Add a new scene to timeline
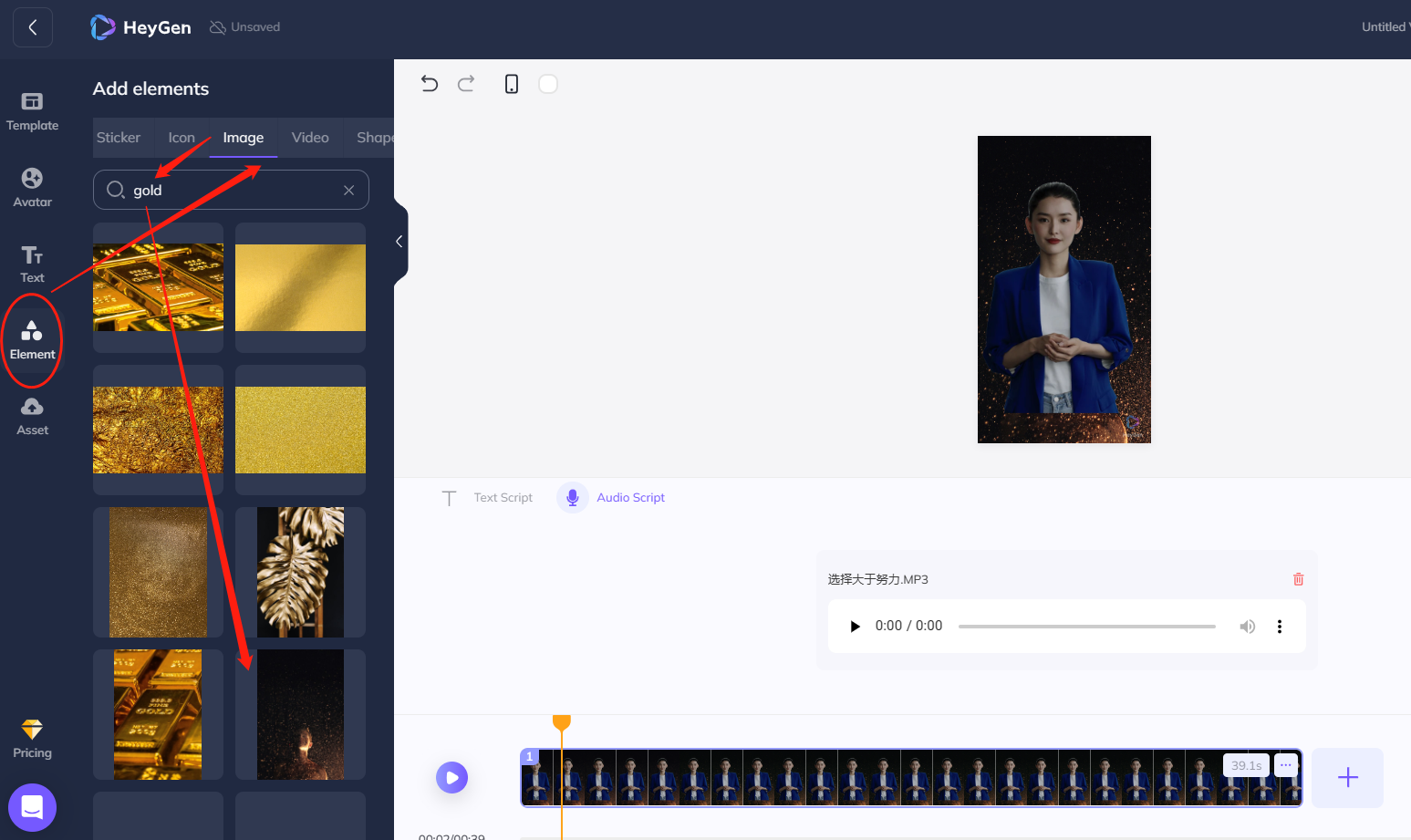 [x=1348, y=777]
